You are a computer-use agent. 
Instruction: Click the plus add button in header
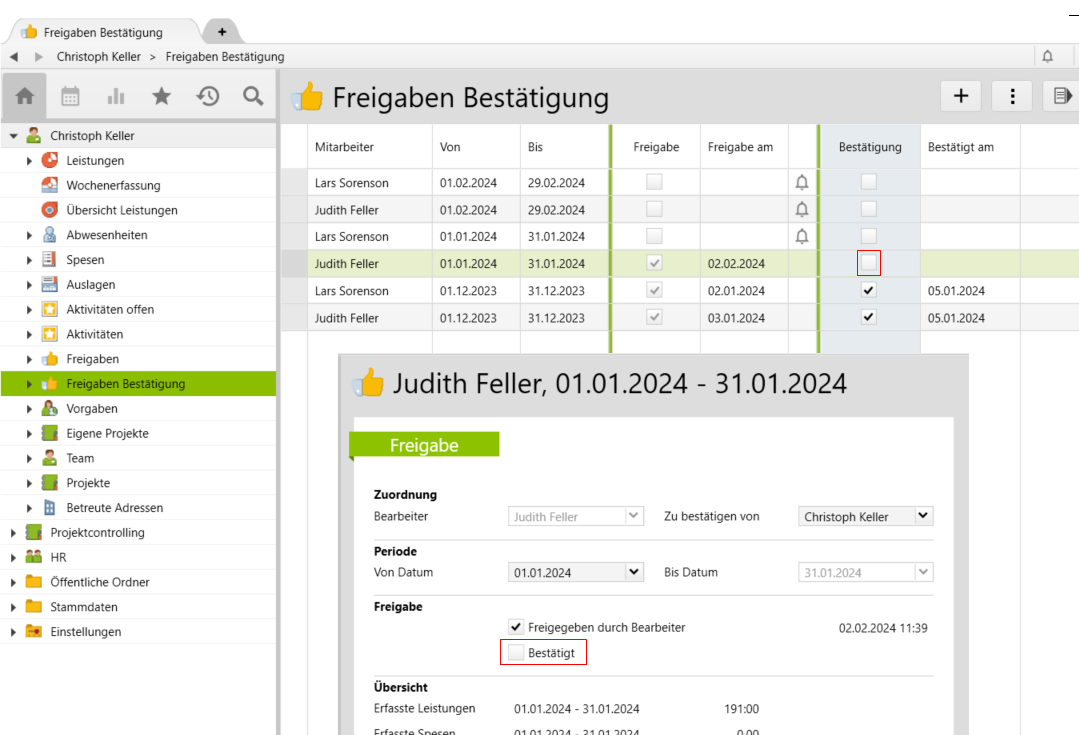coord(961,96)
